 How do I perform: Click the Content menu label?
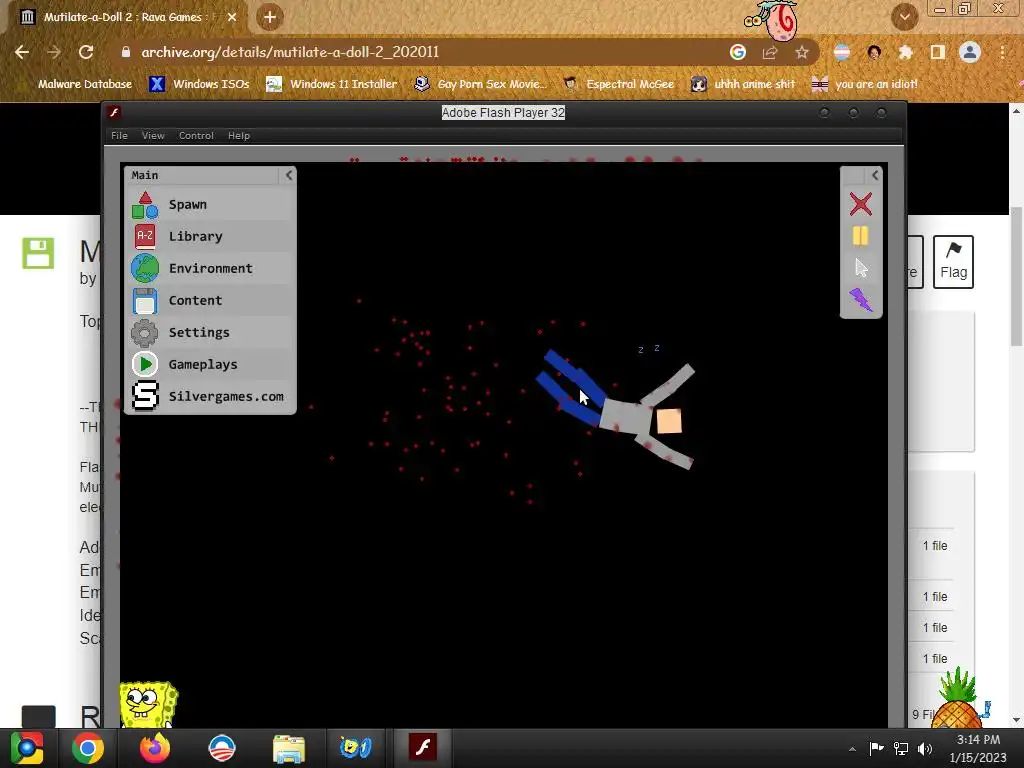tap(196, 300)
